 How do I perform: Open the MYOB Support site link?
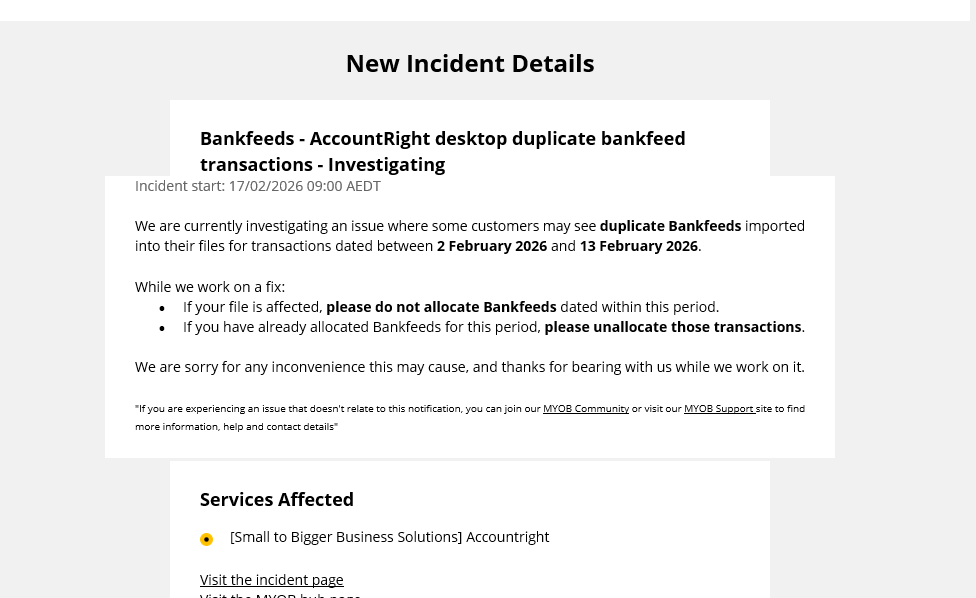tap(718, 408)
